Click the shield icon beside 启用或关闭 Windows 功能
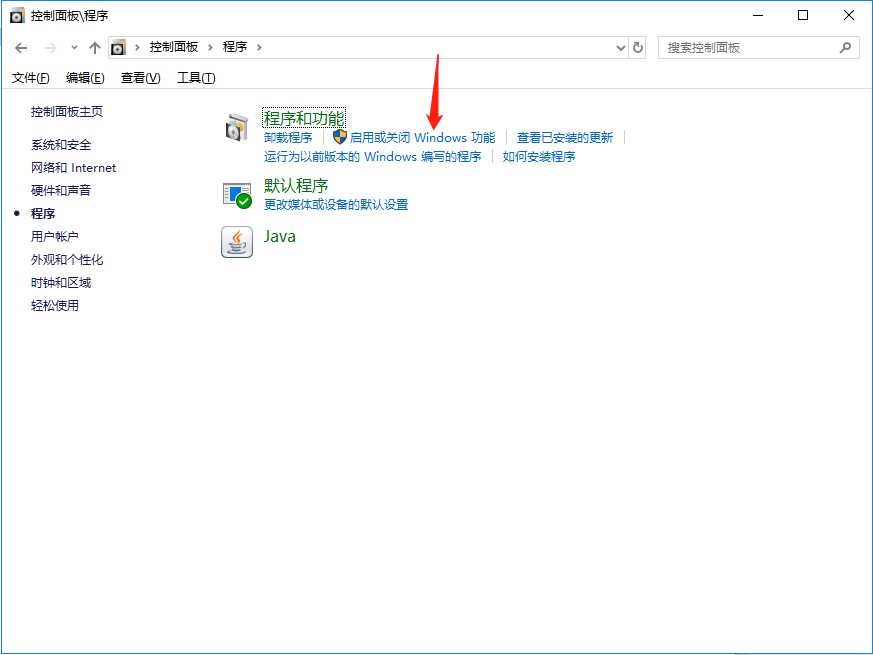The height and width of the screenshot is (655, 873). pyautogui.click(x=339, y=137)
